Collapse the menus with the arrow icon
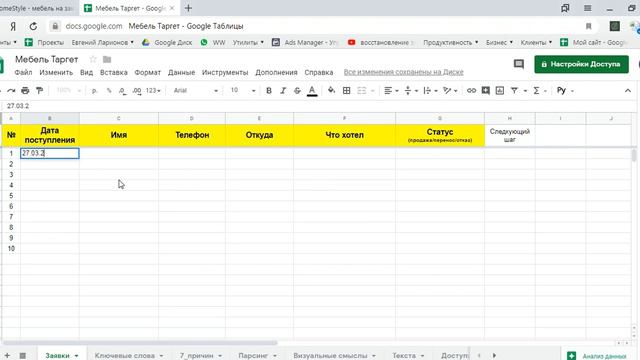 click(628, 91)
